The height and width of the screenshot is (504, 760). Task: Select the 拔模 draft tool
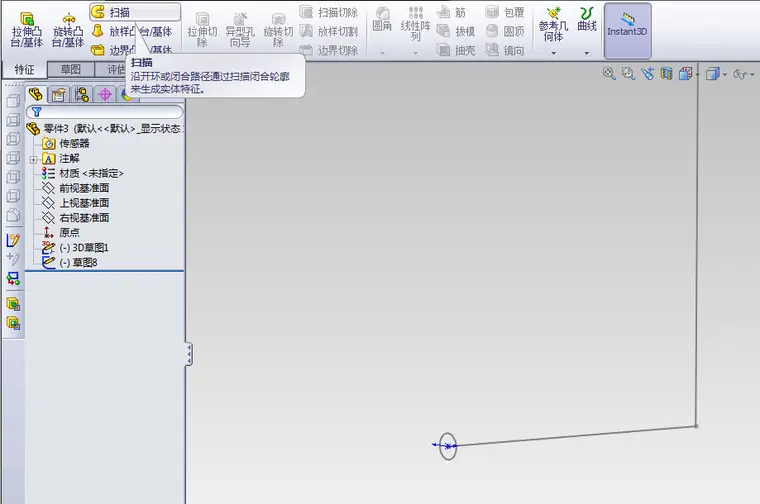pyautogui.click(x=456, y=32)
